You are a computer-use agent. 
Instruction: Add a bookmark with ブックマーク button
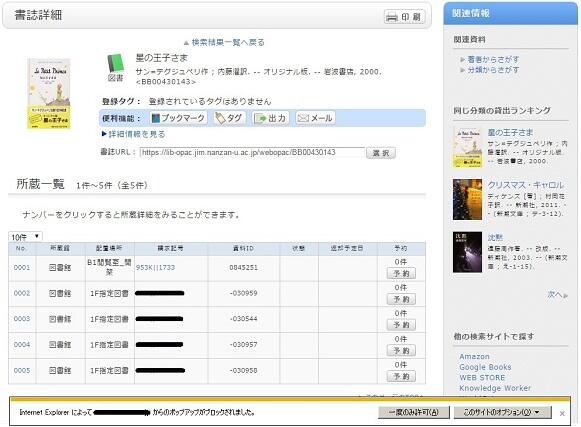coord(178,118)
